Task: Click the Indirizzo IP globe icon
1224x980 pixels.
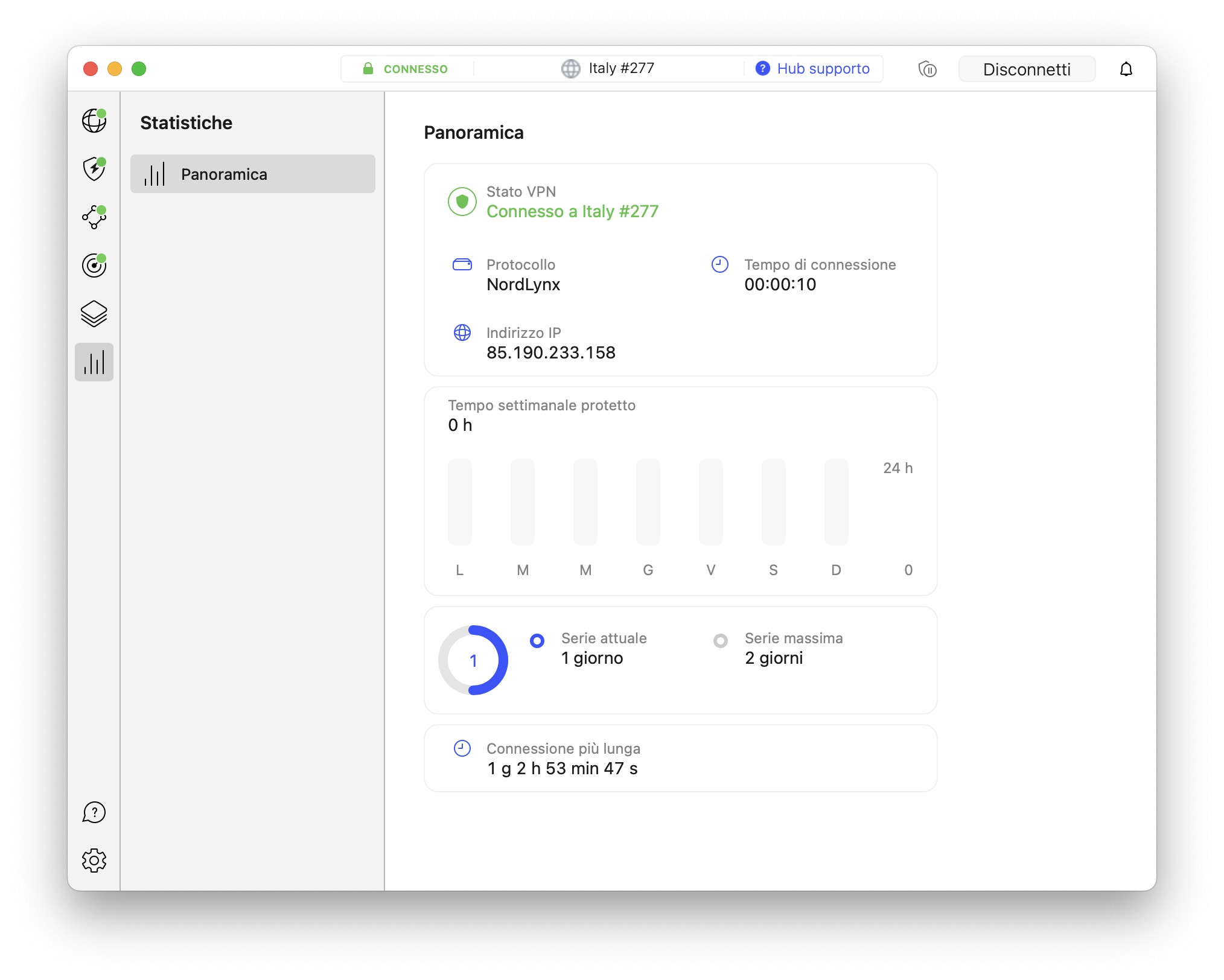Action: coord(462,332)
